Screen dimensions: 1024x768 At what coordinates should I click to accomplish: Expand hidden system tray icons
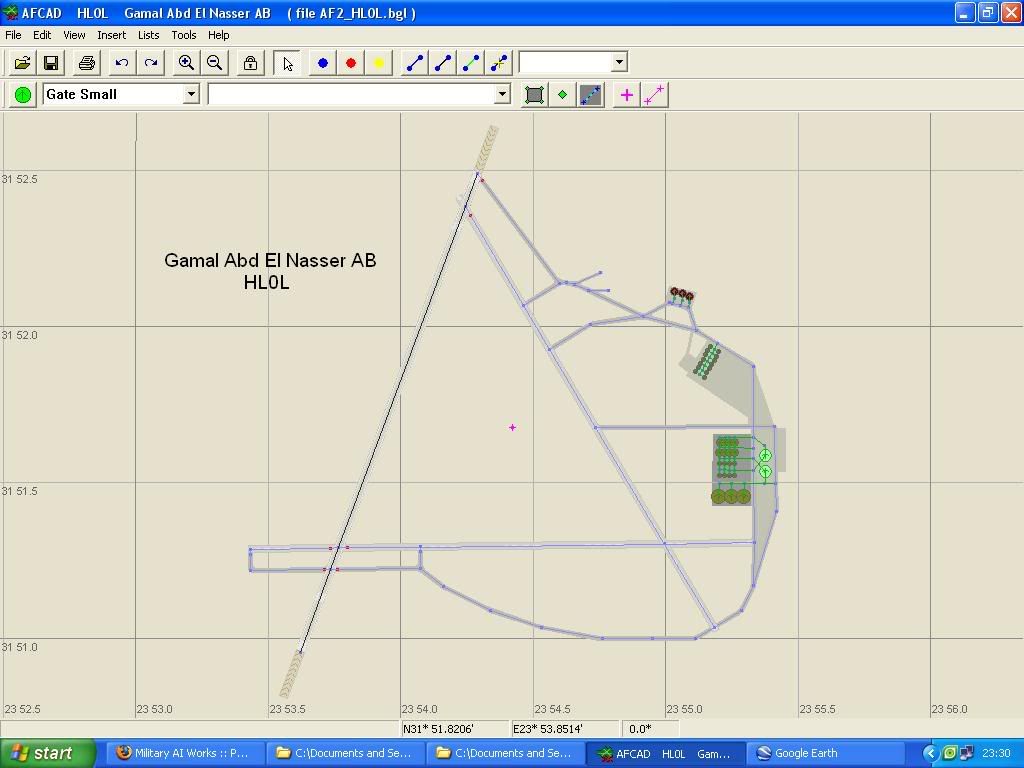[930, 754]
